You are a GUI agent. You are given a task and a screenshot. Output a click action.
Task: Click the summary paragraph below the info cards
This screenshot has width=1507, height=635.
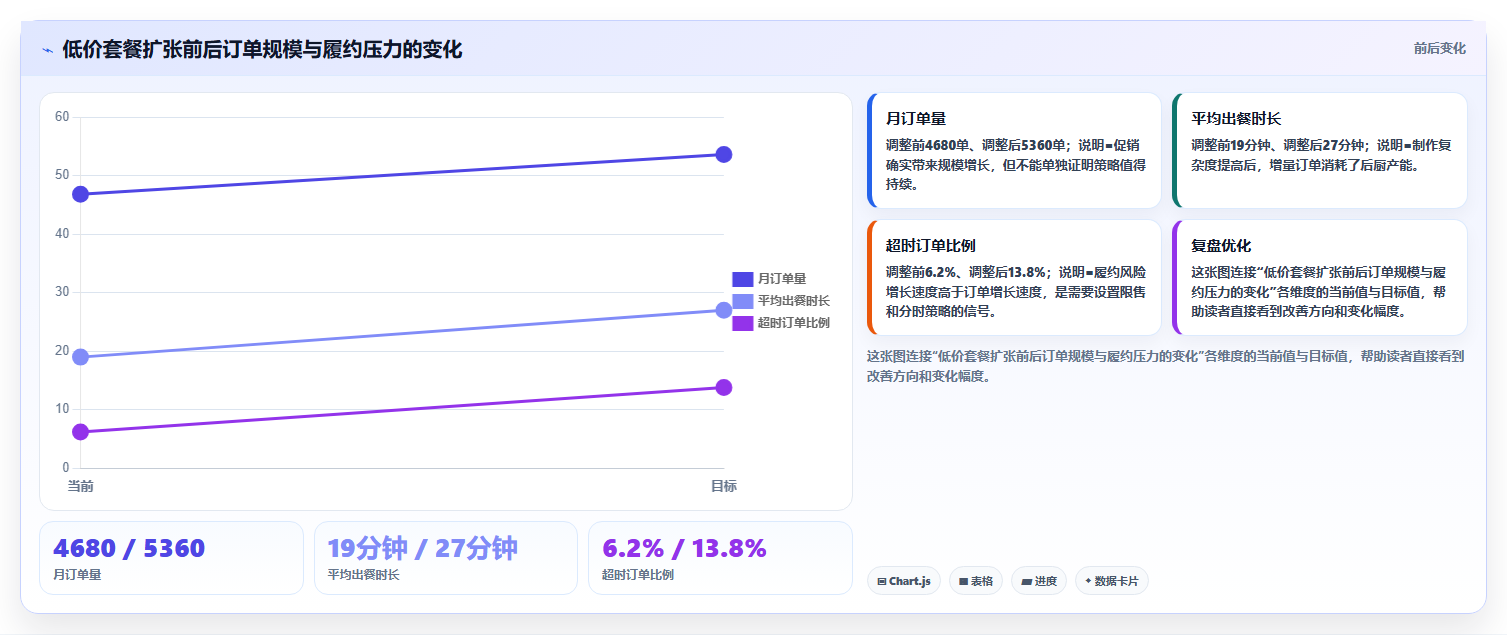tap(1166, 366)
